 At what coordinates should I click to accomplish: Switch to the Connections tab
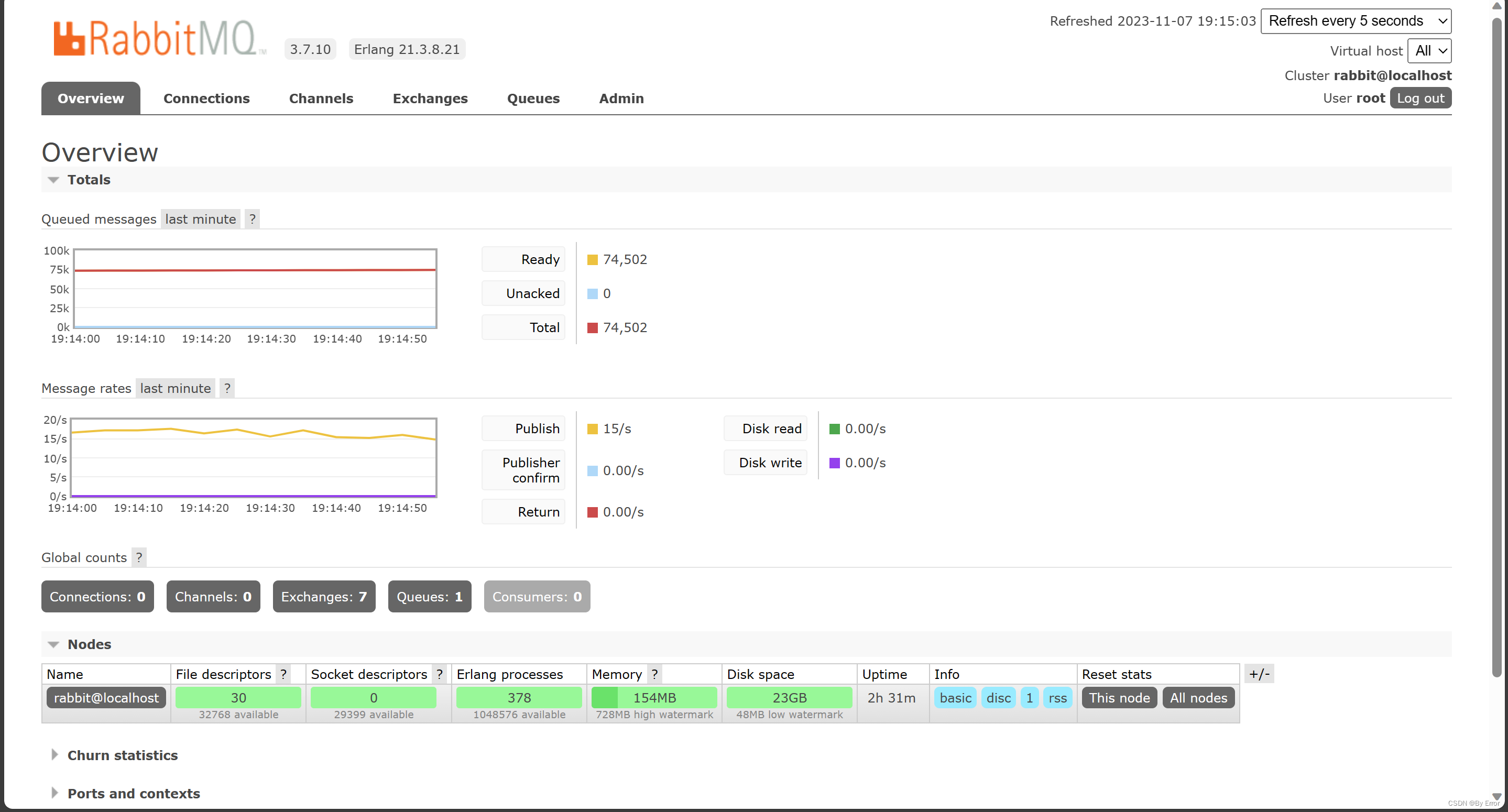(207, 98)
